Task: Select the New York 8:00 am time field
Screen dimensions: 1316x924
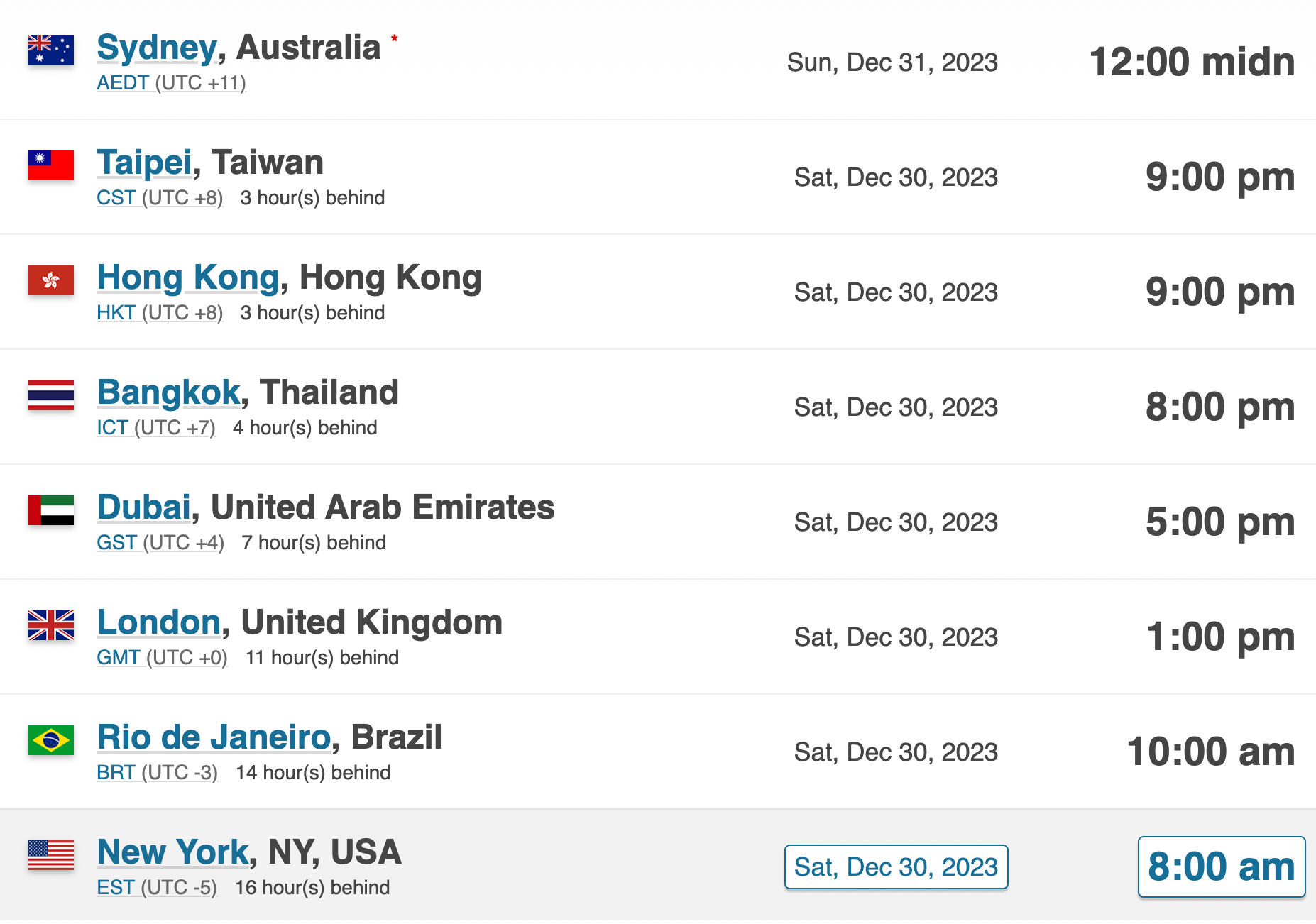Action: point(1221,866)
